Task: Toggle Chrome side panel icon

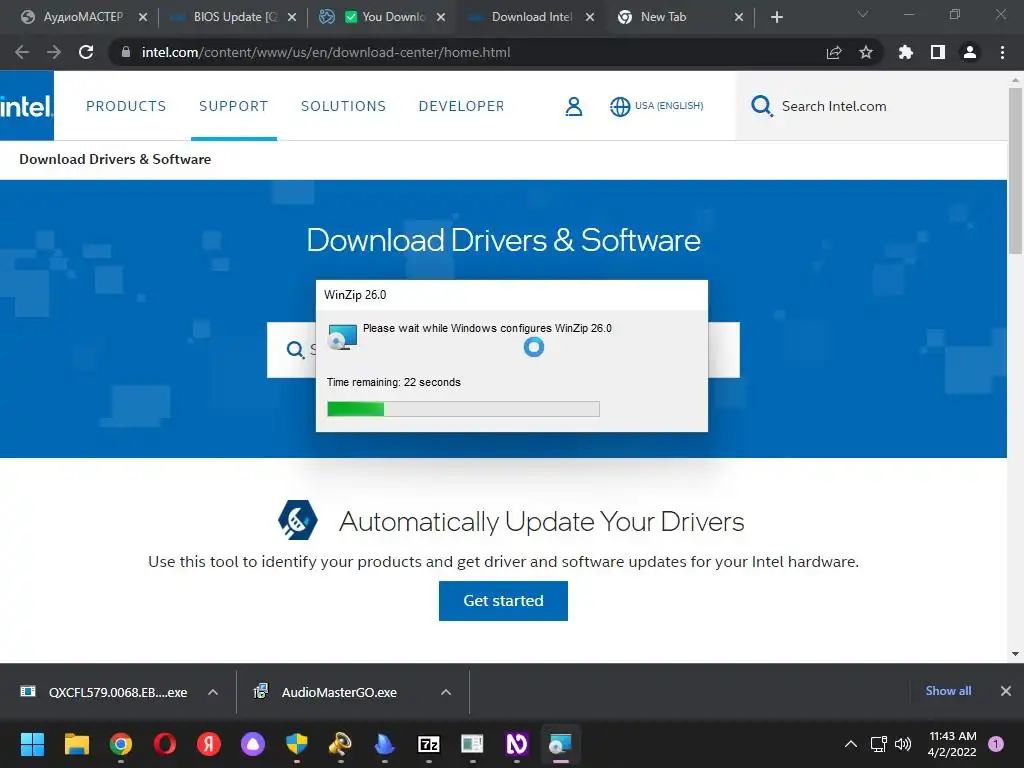Action: [938, 52]
